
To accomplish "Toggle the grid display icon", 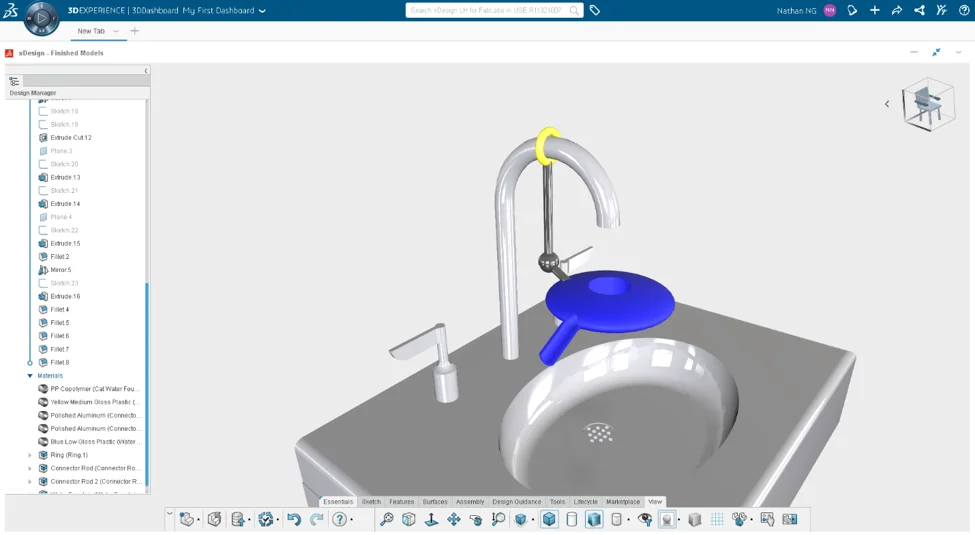I will pos(717,519).
